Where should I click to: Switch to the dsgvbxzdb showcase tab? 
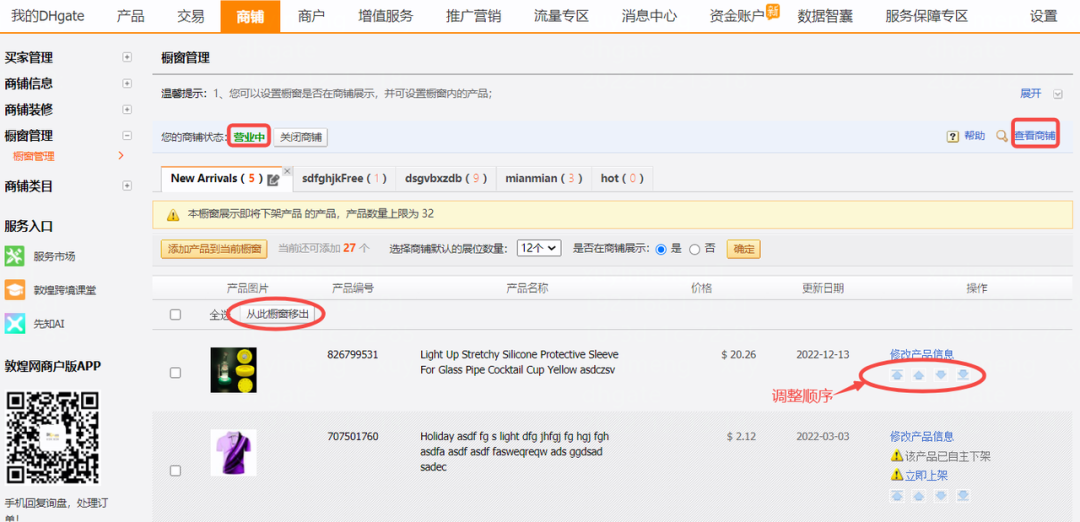[x=446, y=178]
